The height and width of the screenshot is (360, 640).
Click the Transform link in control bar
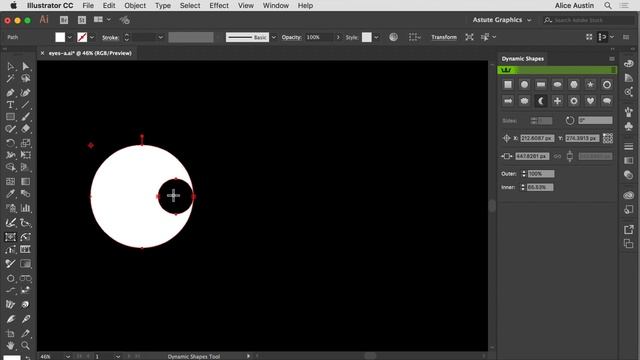coord(444,37)
